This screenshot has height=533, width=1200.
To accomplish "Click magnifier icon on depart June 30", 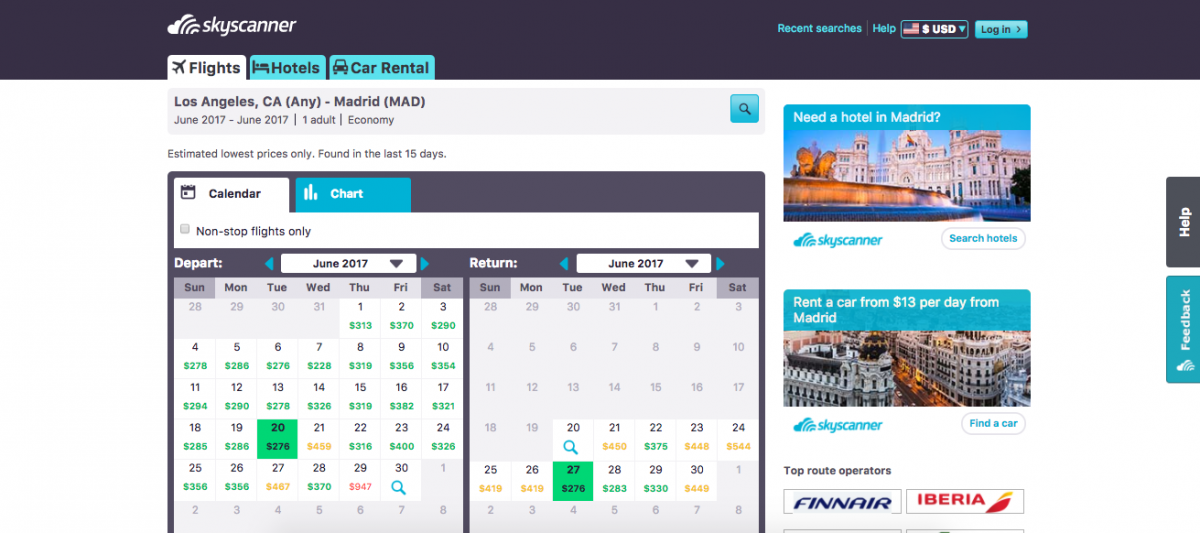I will click(399, 487).
